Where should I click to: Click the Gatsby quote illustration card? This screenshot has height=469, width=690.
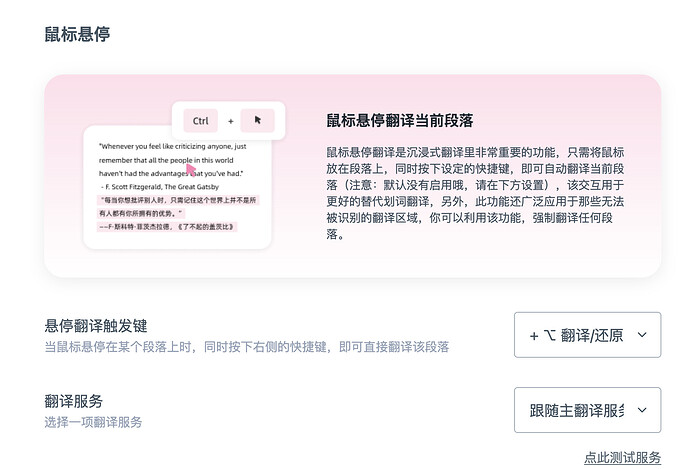tap(177, 187)
